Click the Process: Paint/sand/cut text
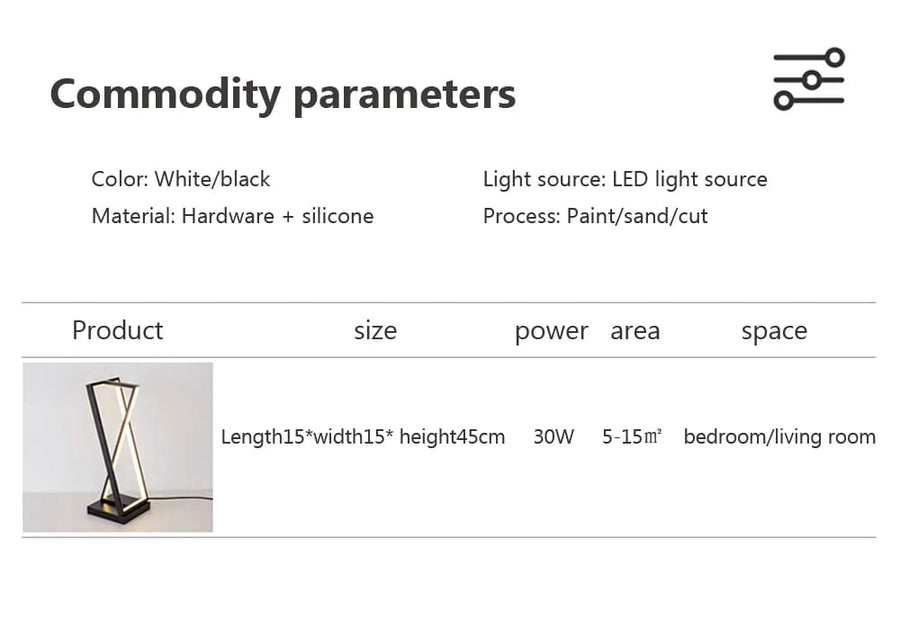Image resolution: width=900 pixels, height=620 pixels. (x=595, y=216)
